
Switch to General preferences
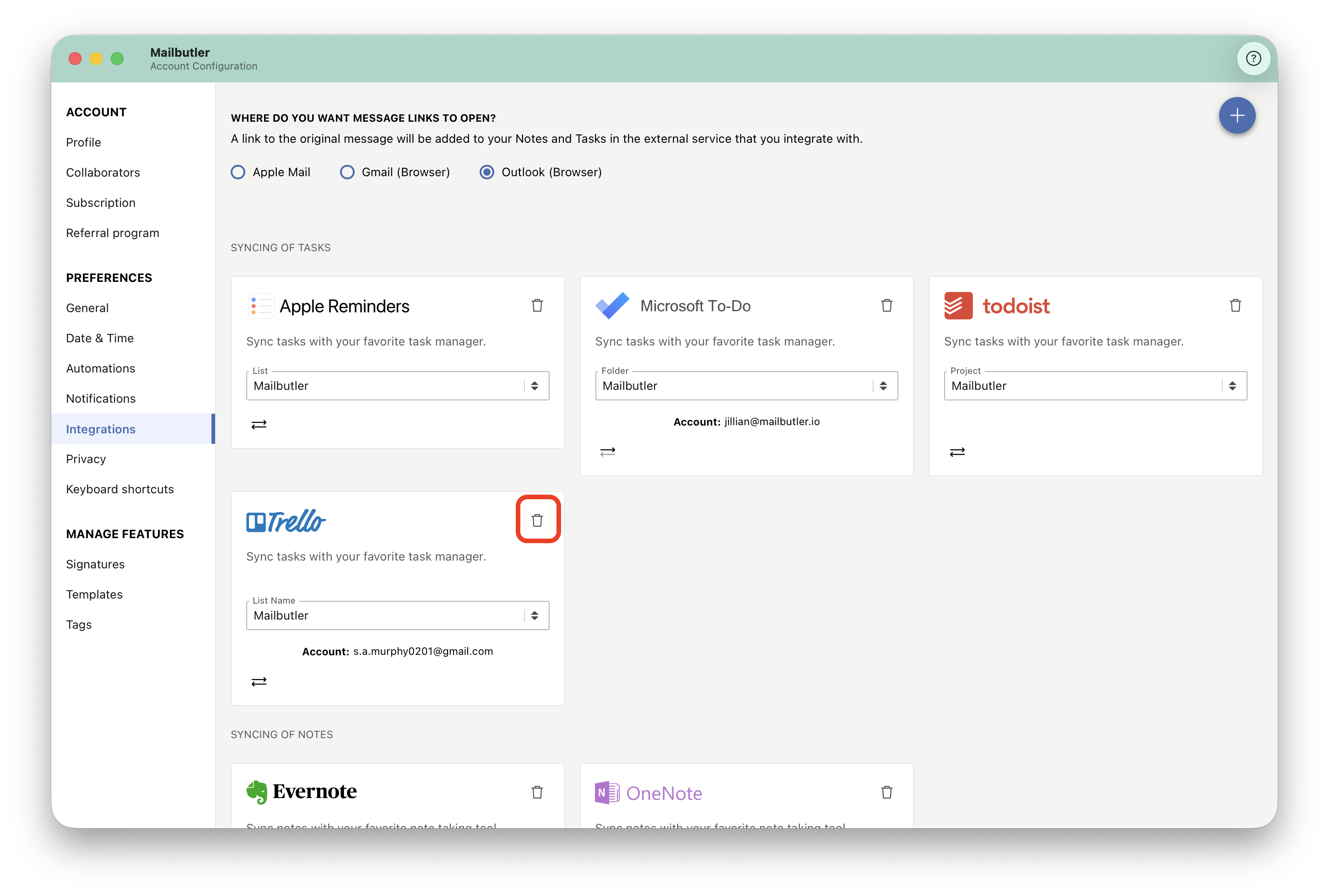point(87,308)
